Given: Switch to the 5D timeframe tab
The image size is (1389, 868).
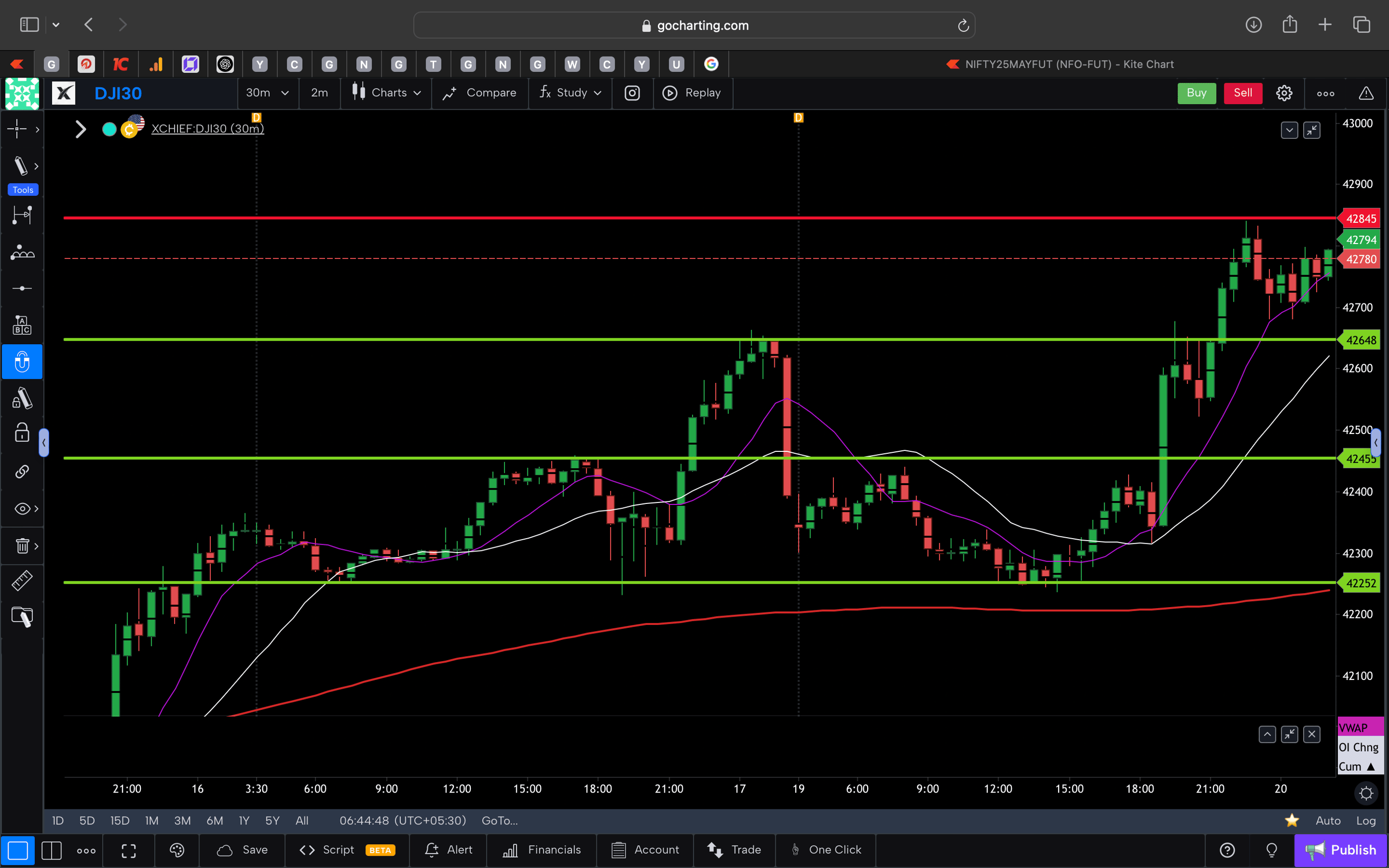Looking at the screenshot, I should tap(87, 820).
